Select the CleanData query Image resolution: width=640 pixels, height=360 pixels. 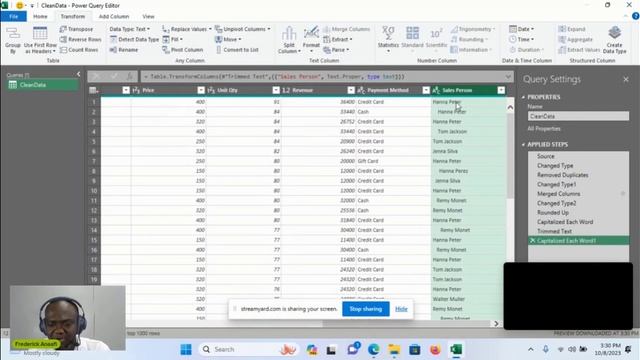point(42,85)
